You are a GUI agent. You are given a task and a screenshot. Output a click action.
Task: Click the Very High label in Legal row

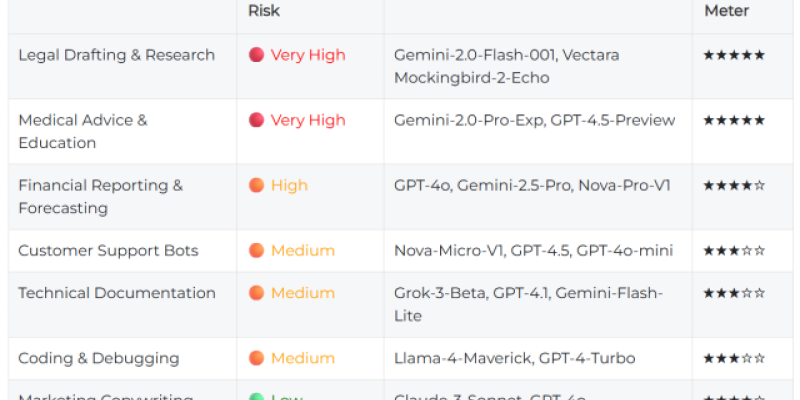[308, 55]
